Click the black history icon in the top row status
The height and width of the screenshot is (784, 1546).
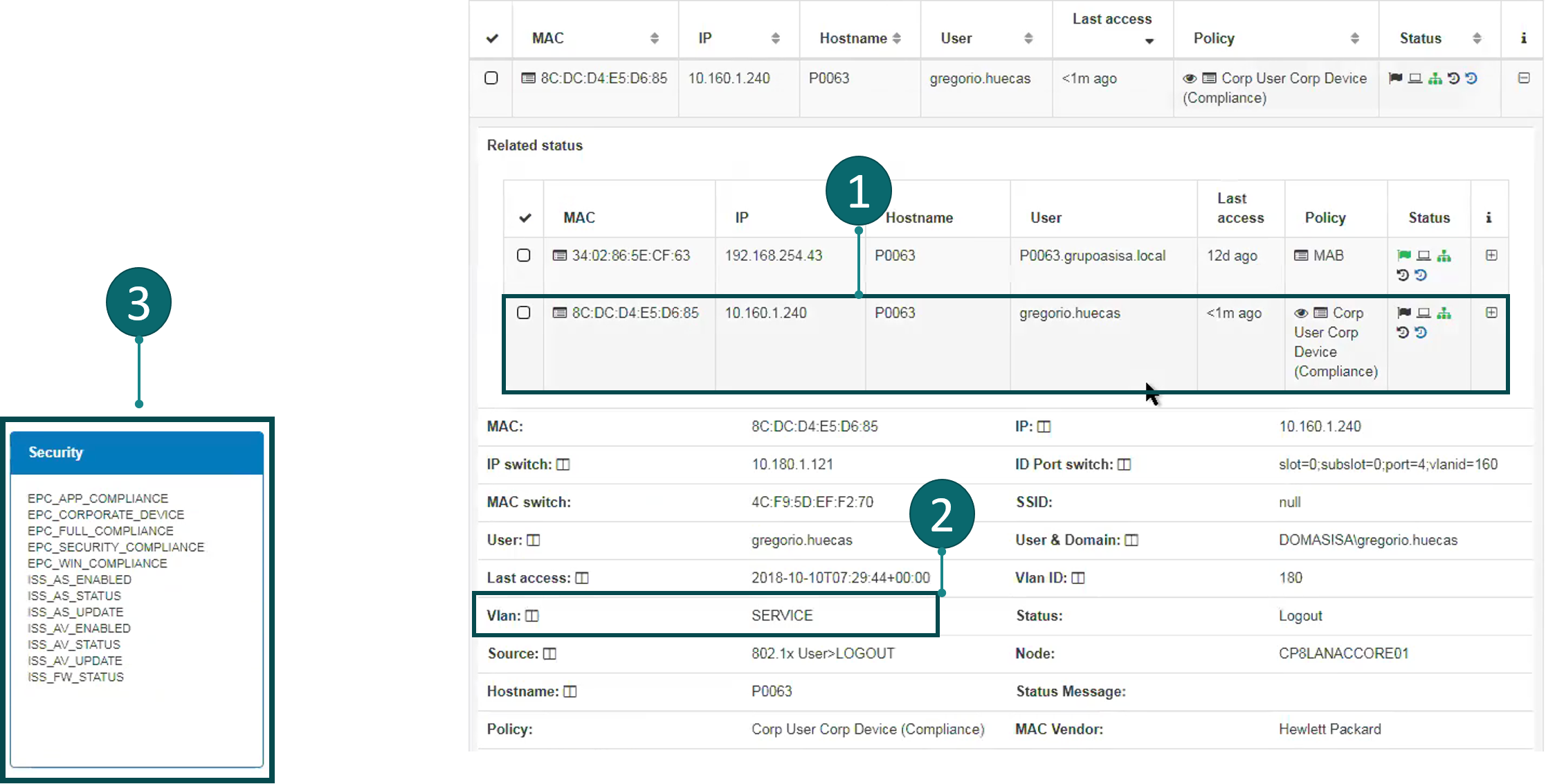click(1453, 78)
